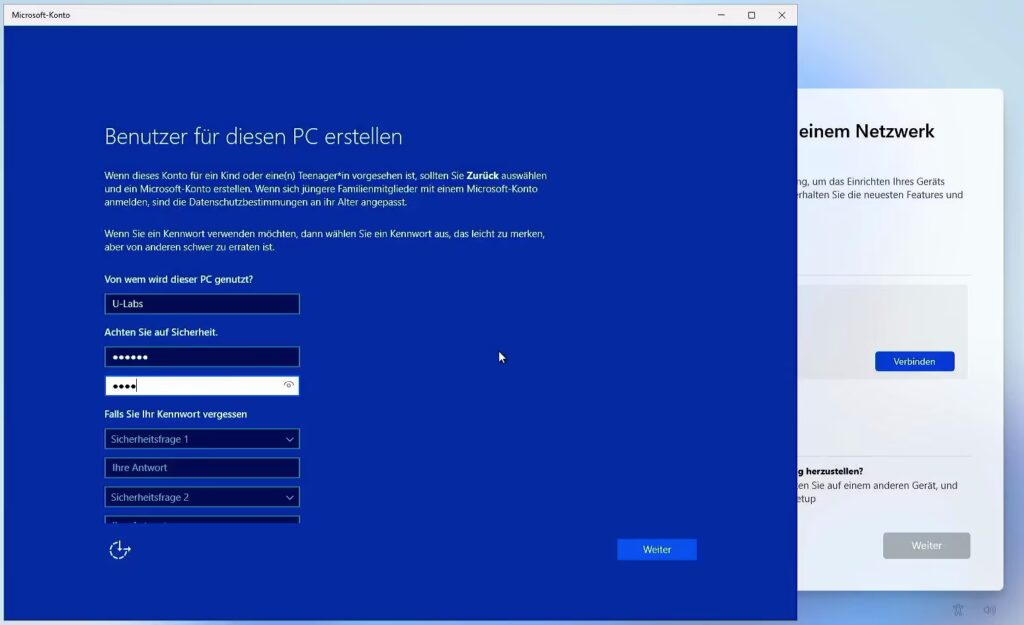Click the volume icon in the background setup window

(989, 610)
